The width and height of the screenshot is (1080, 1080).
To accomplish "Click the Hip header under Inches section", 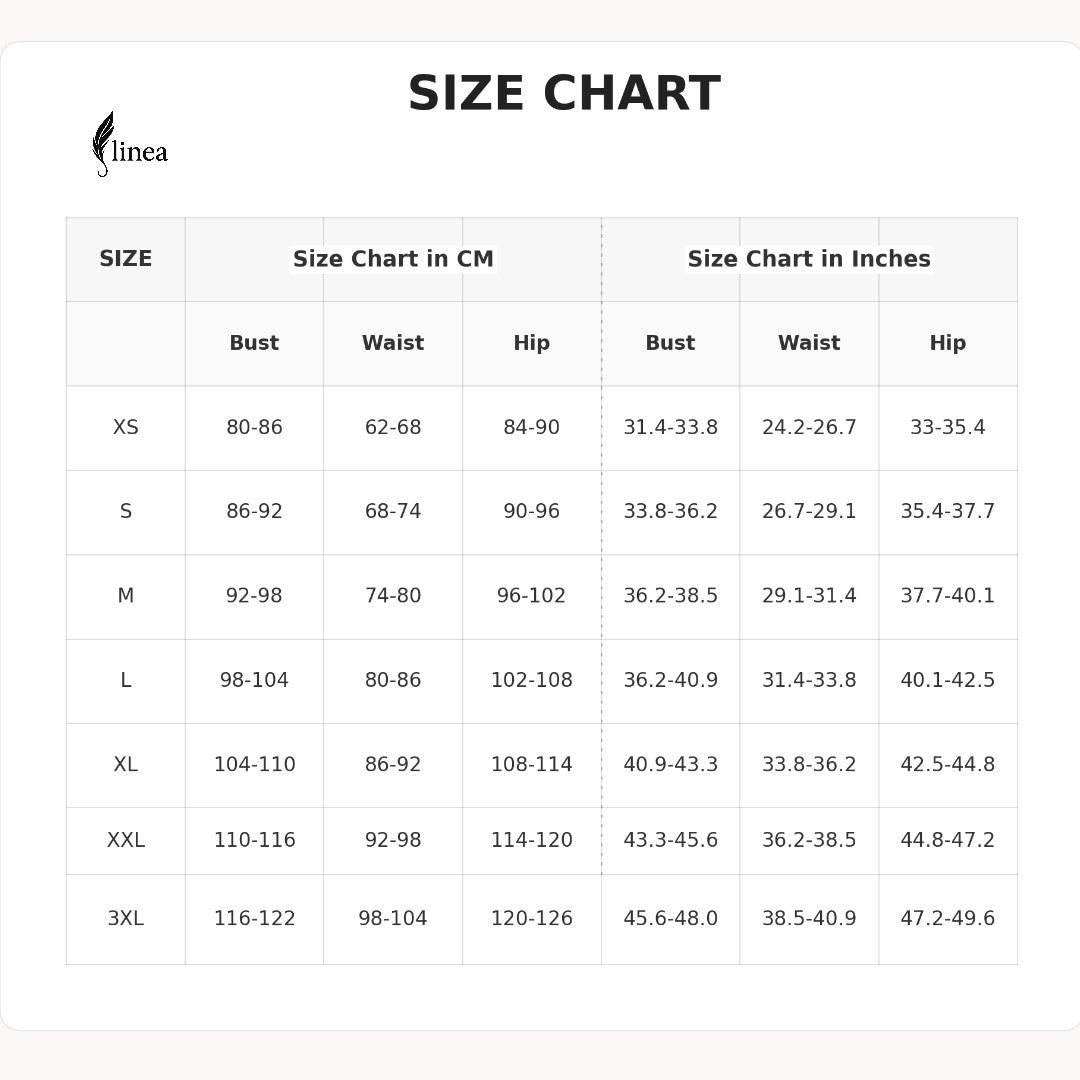I will (947, 343).
